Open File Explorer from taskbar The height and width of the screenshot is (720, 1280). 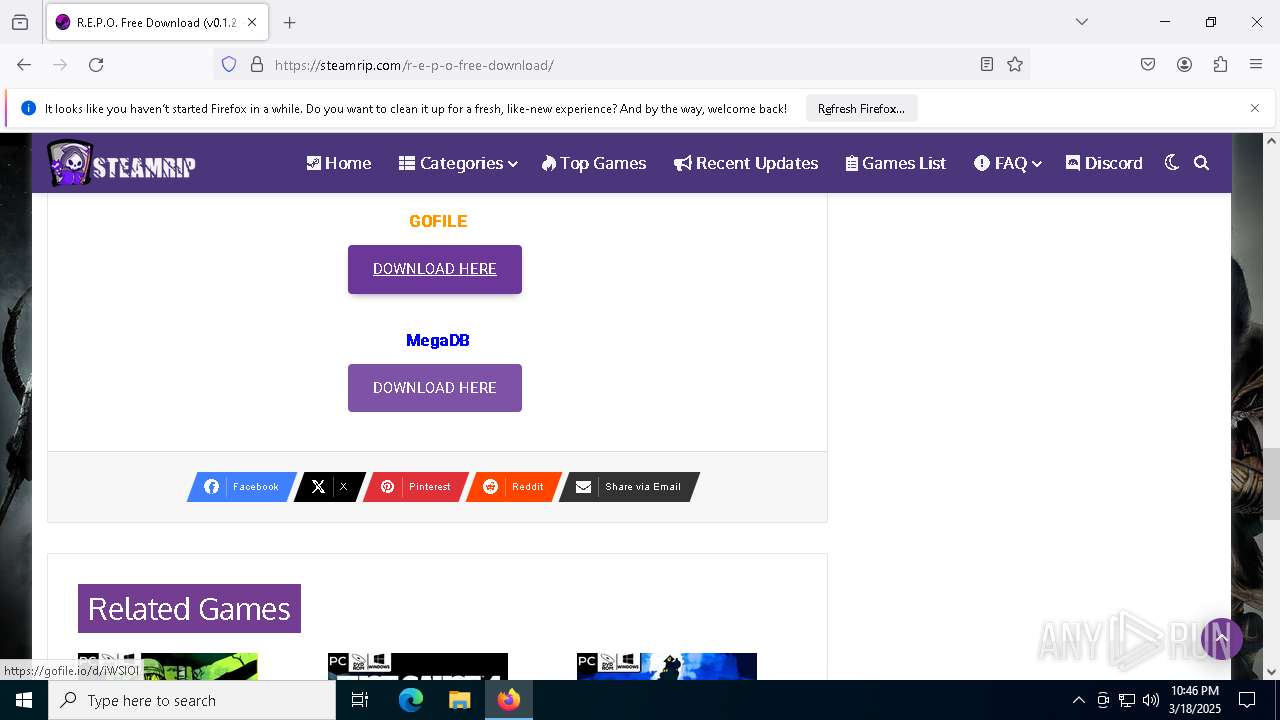pyautogui.click(x=459, y=700)
